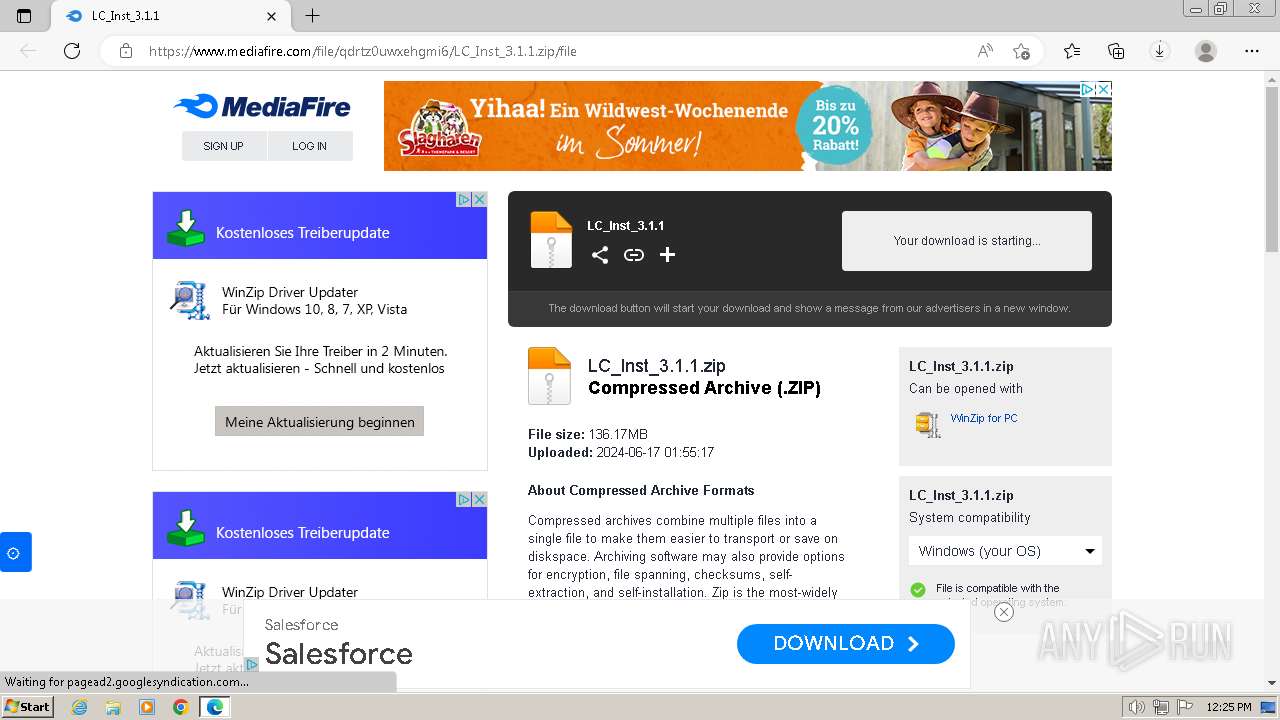Click the plus add-to-account icon
Image resolution: width=1280 pixels, height=720 pixels.
click(667, 255)
